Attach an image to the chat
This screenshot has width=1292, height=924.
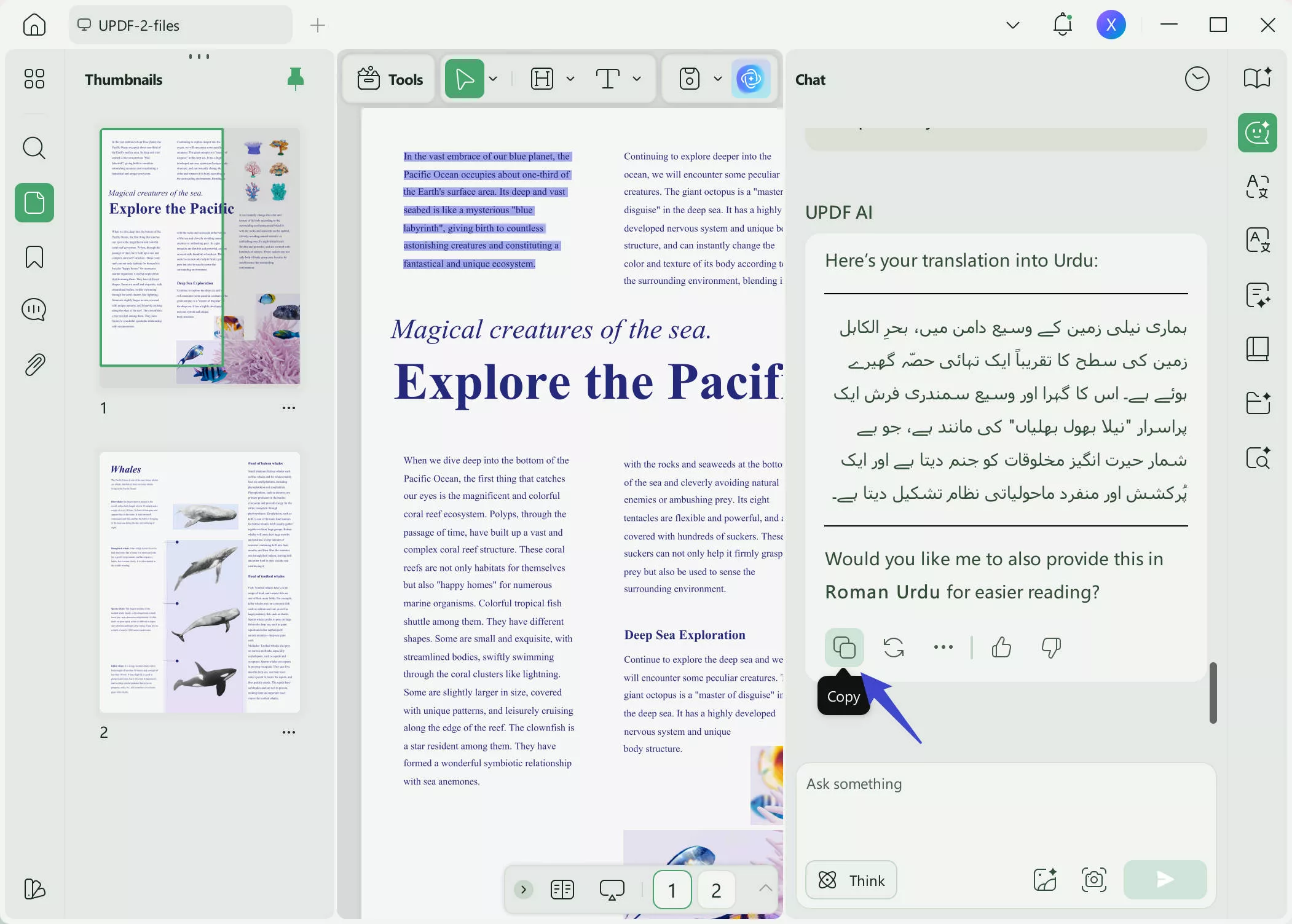[1044, 880]
